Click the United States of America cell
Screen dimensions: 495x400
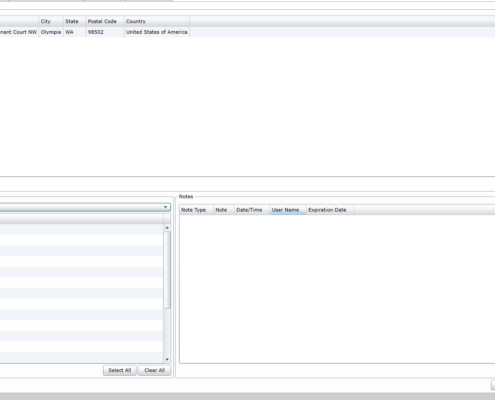pyautogui.click(x=157, y=32)
